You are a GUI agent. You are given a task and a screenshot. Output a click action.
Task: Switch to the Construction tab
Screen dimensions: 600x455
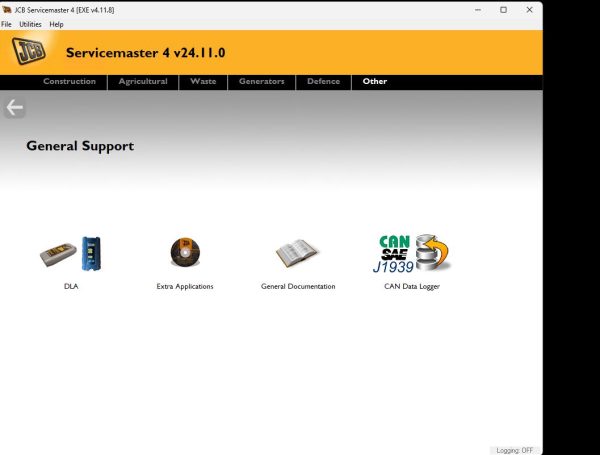[69, 81]
